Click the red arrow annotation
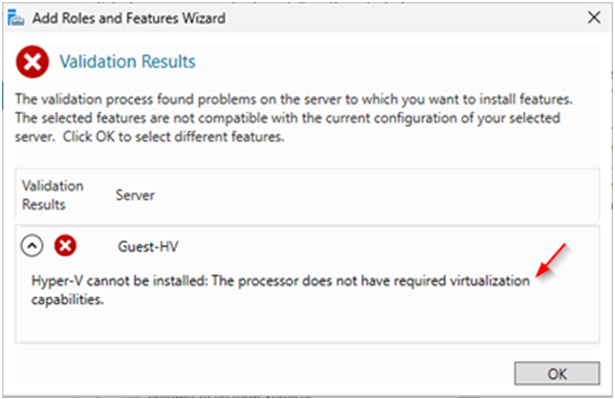 pyautogui.click(x=551, y=260)
